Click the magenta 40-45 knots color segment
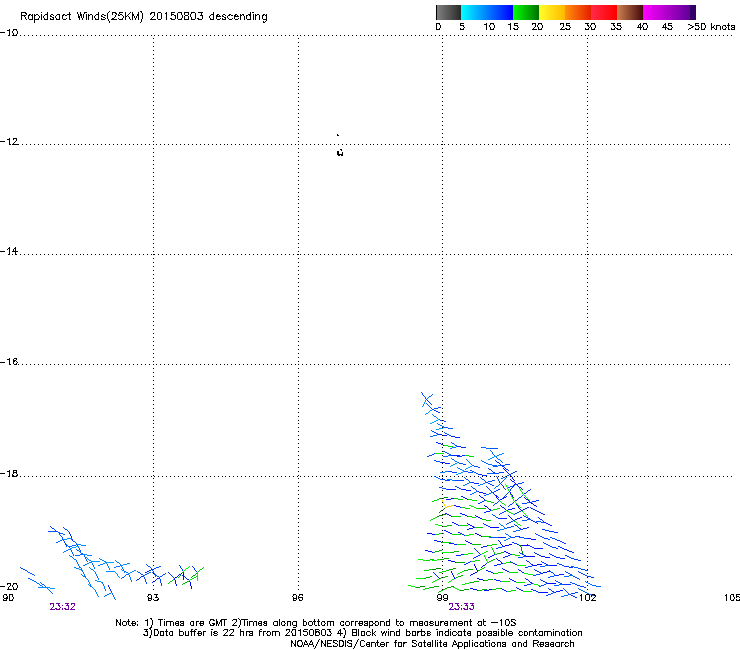Viewport: 740px width, 650px height. click(x=656, y=12)
